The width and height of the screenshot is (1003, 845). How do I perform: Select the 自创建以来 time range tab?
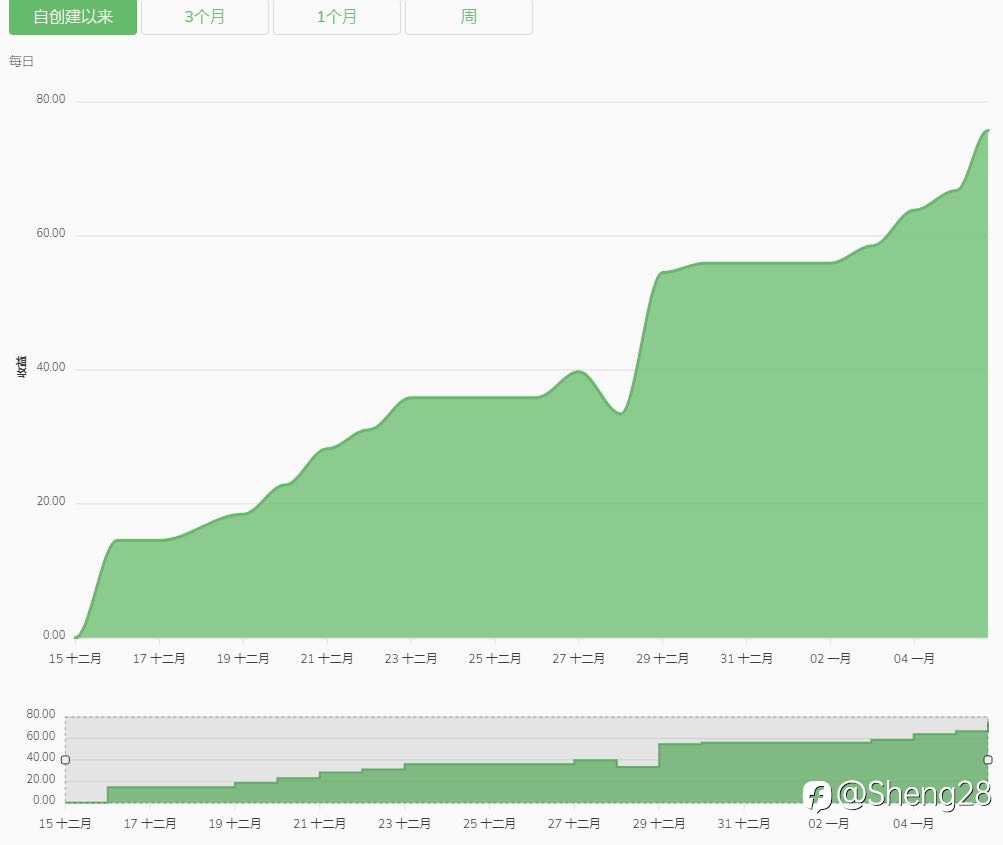point(73,17)
